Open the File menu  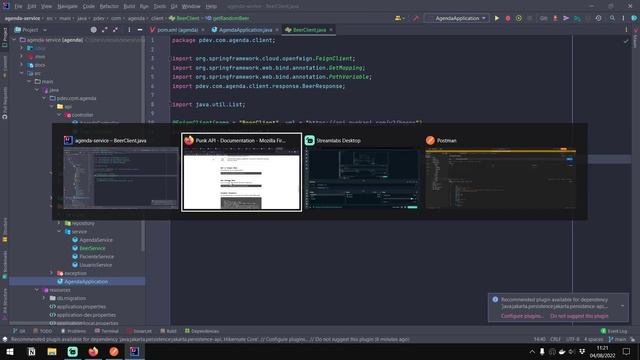click(x=18, y=7)
